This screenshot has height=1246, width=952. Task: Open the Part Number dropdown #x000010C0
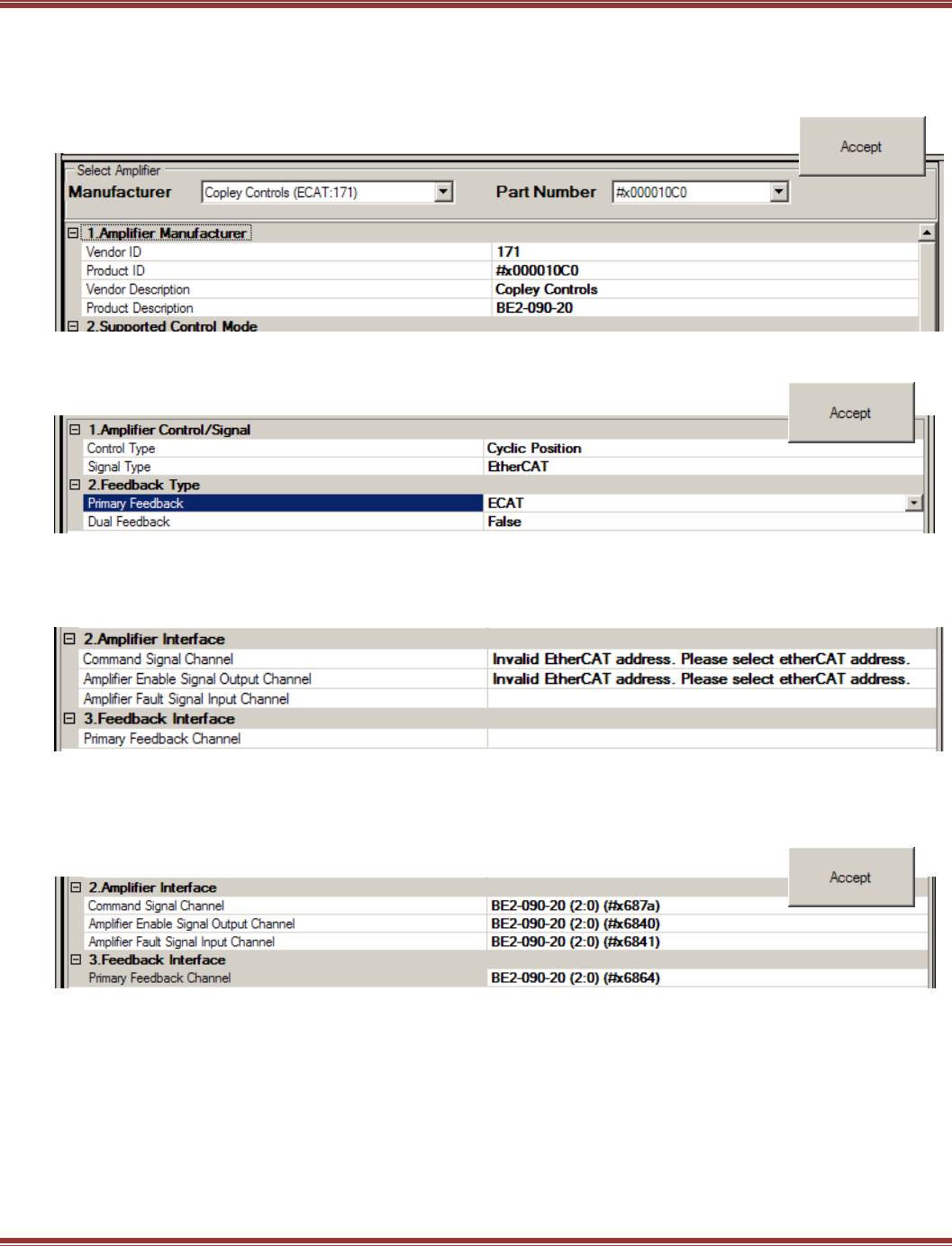(x=779, y=192)
